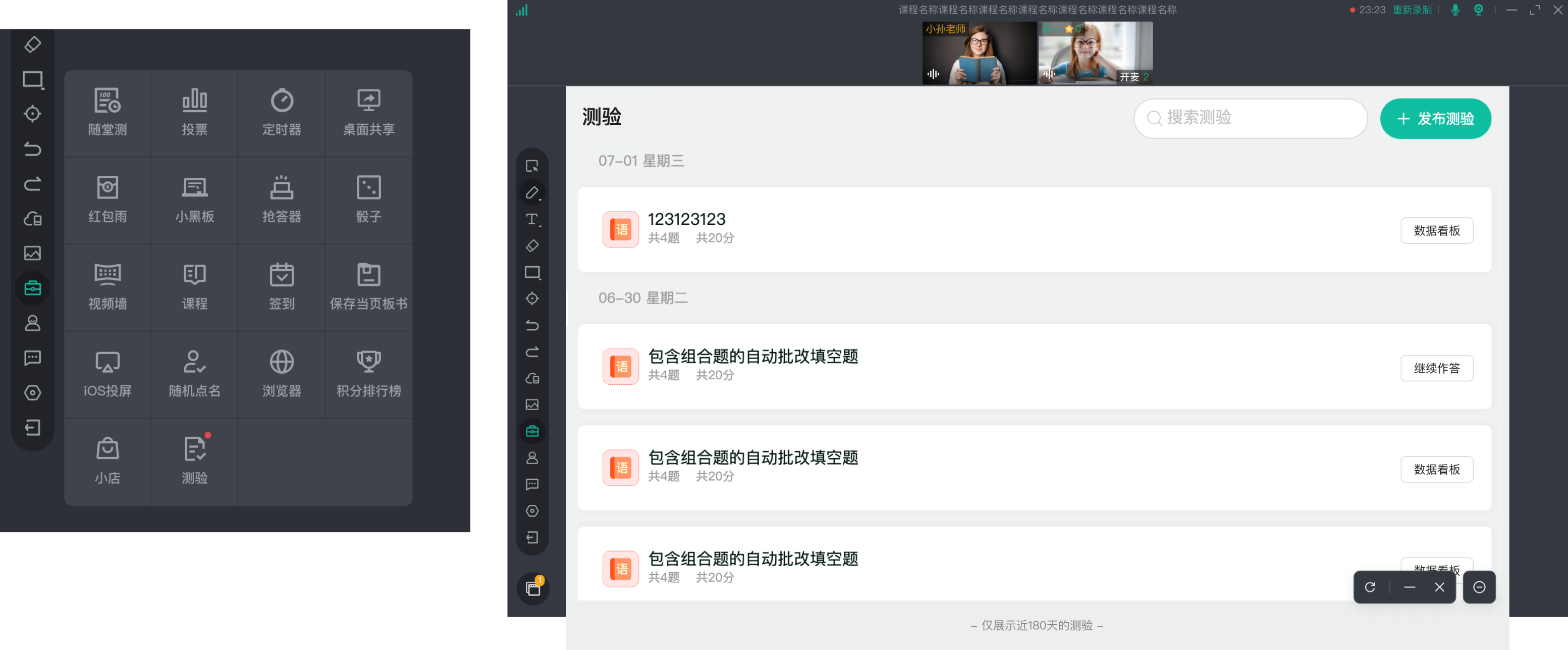
Task: Launch the 红包雨 tool
Action: 107,201
